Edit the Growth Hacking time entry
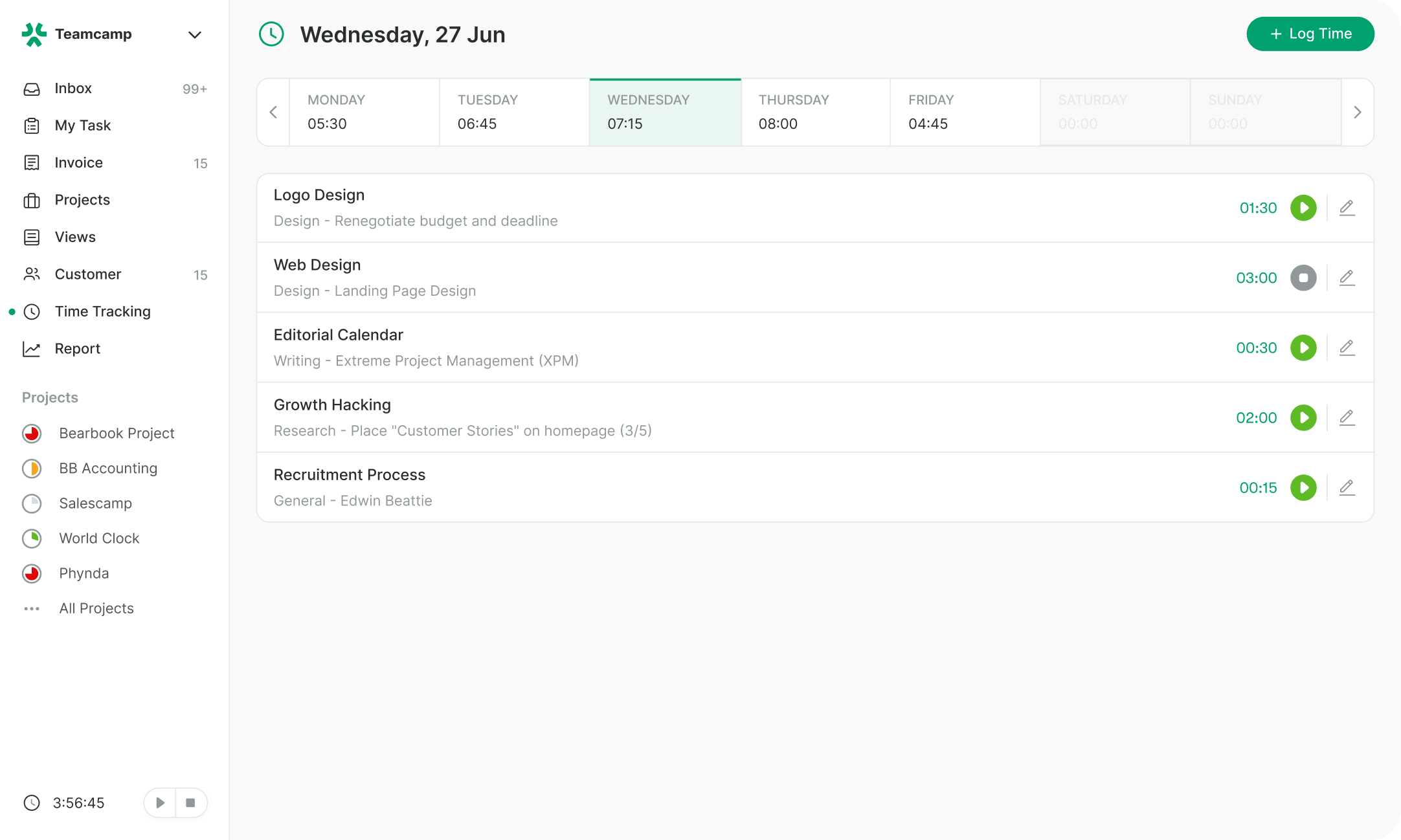Screen dimensions: 1401x840 pyautogui.click(x=1347, y=417)
